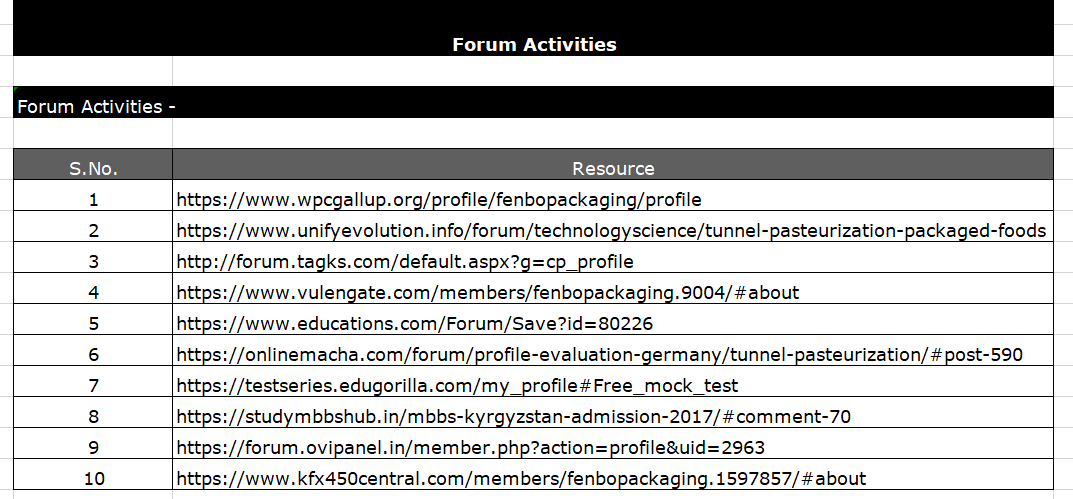Select the 'Forum Activities -' black row
Screen dimensions: 1073x499
point(534,103)
